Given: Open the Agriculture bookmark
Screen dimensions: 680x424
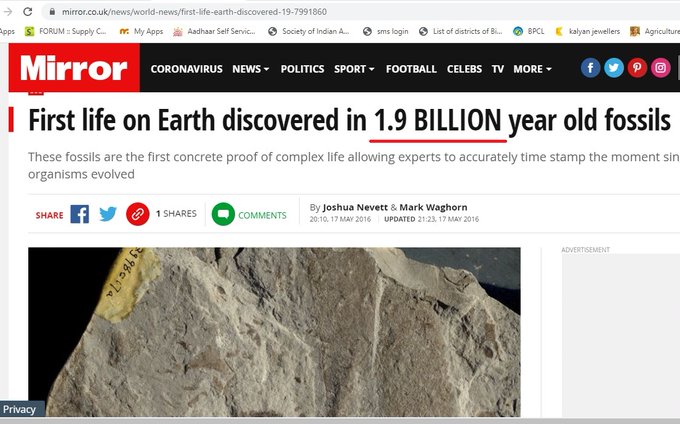Looking at the screenshot, I should 655,31.
